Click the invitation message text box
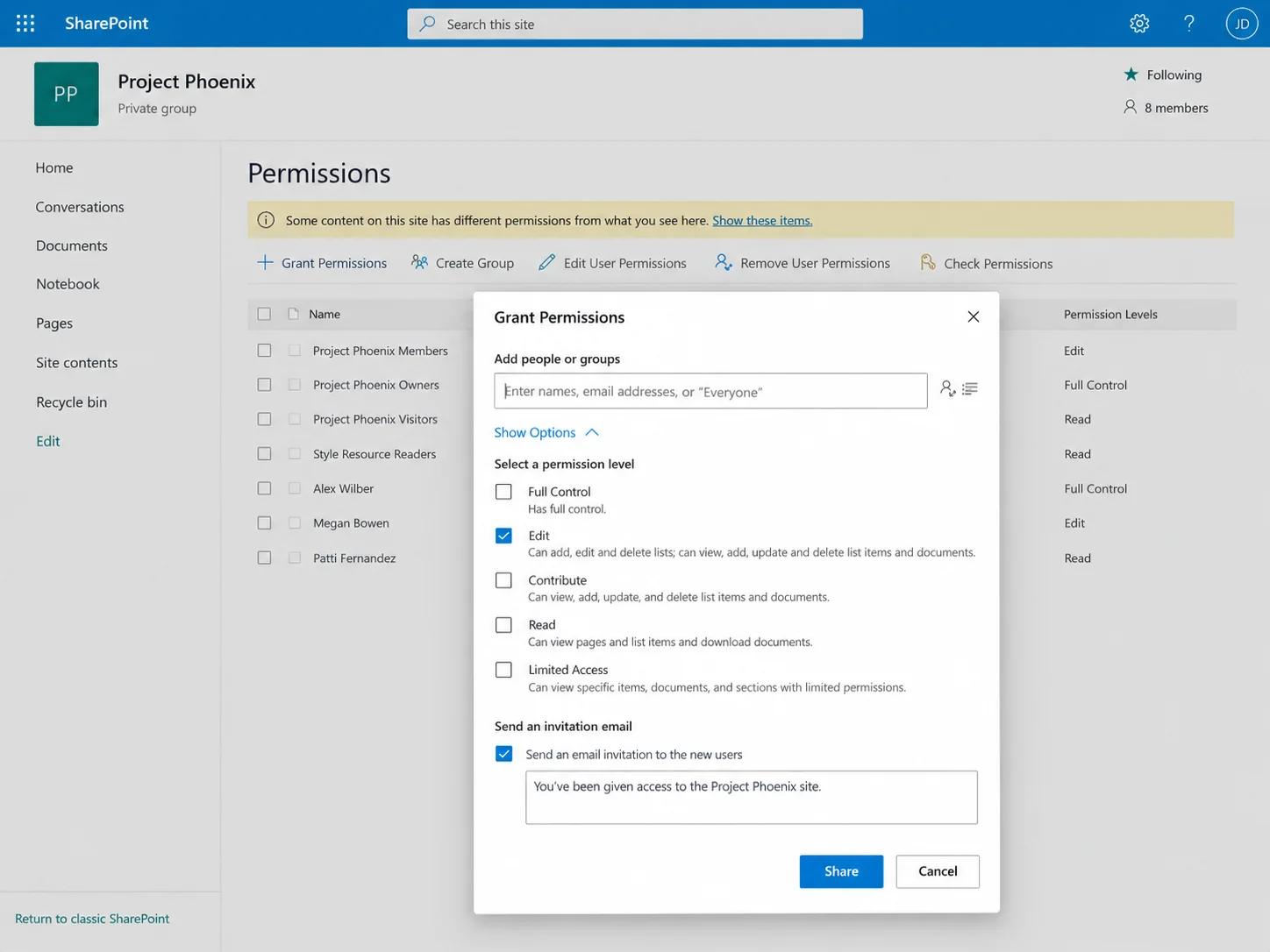Image resolution: width=1270 pixels, height=952 pixels. click(752, 798)
